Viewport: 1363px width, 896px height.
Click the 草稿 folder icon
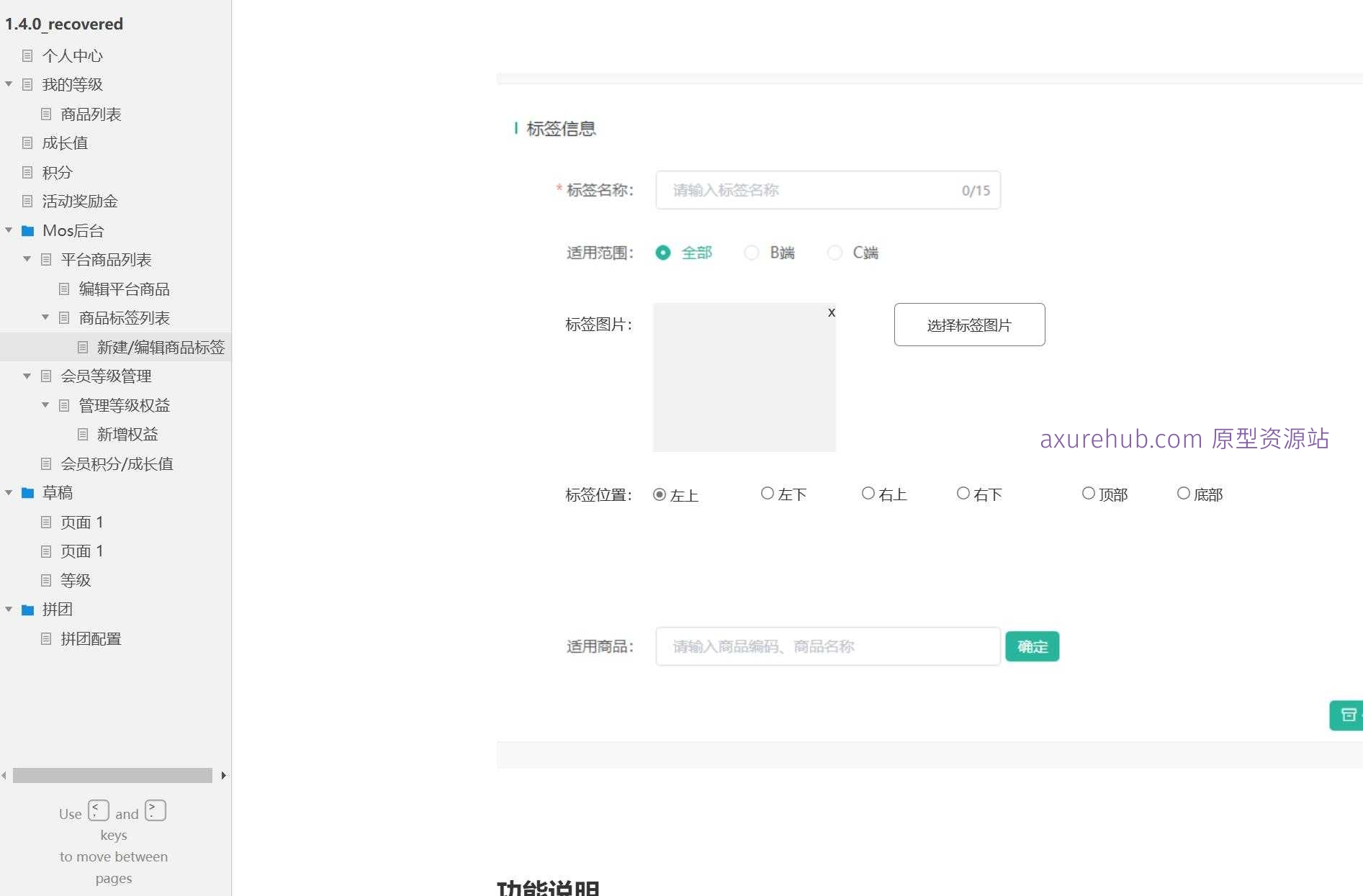tap(27, 492)
